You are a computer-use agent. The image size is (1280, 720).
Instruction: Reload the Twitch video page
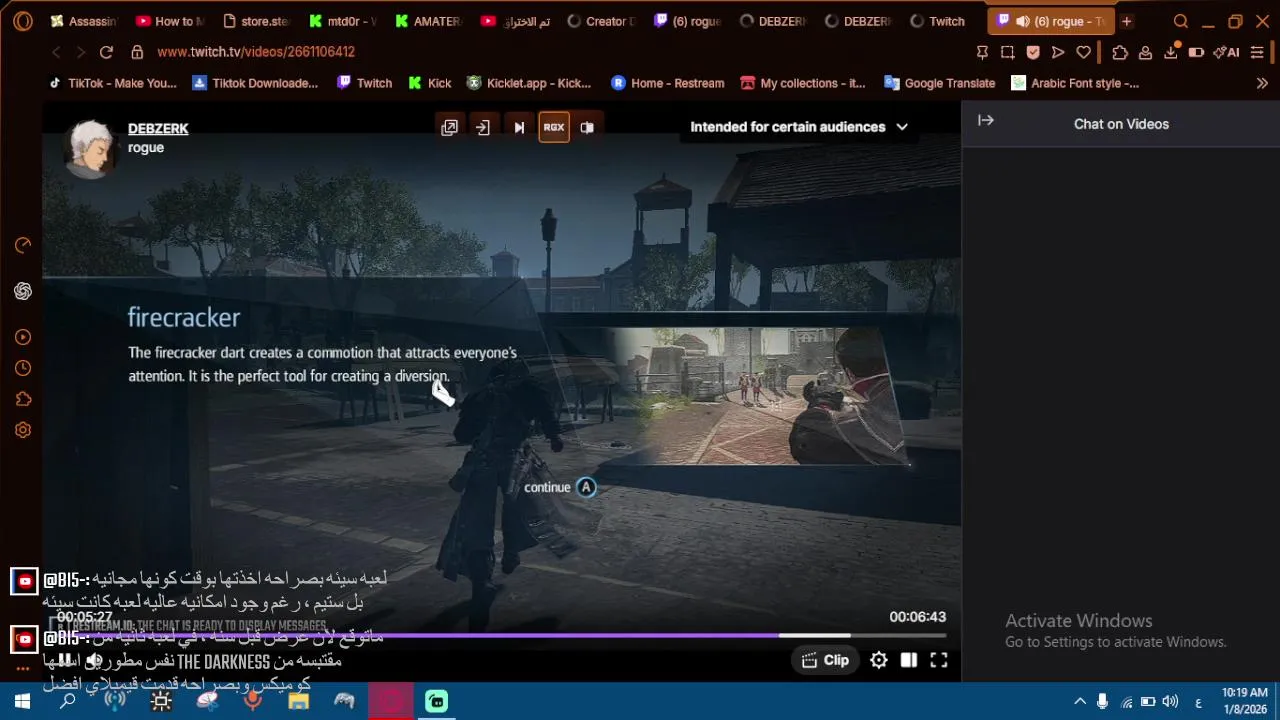click(x=106, y=52)
